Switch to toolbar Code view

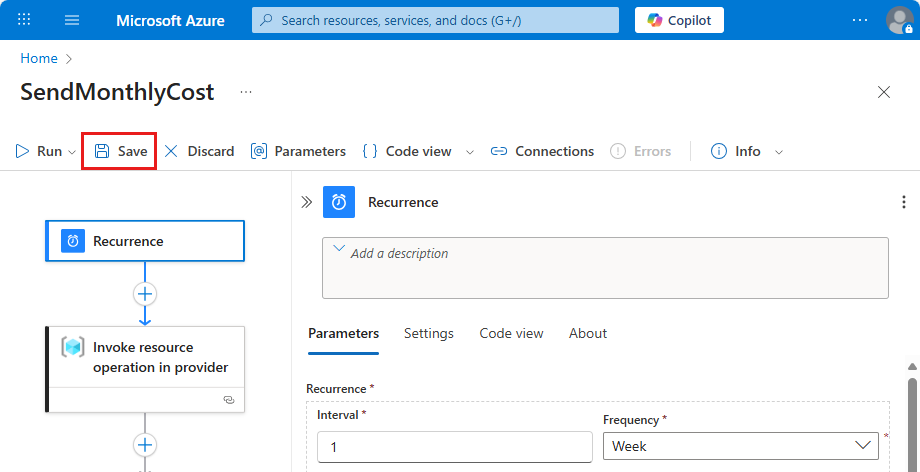click(x=407, y=151)
